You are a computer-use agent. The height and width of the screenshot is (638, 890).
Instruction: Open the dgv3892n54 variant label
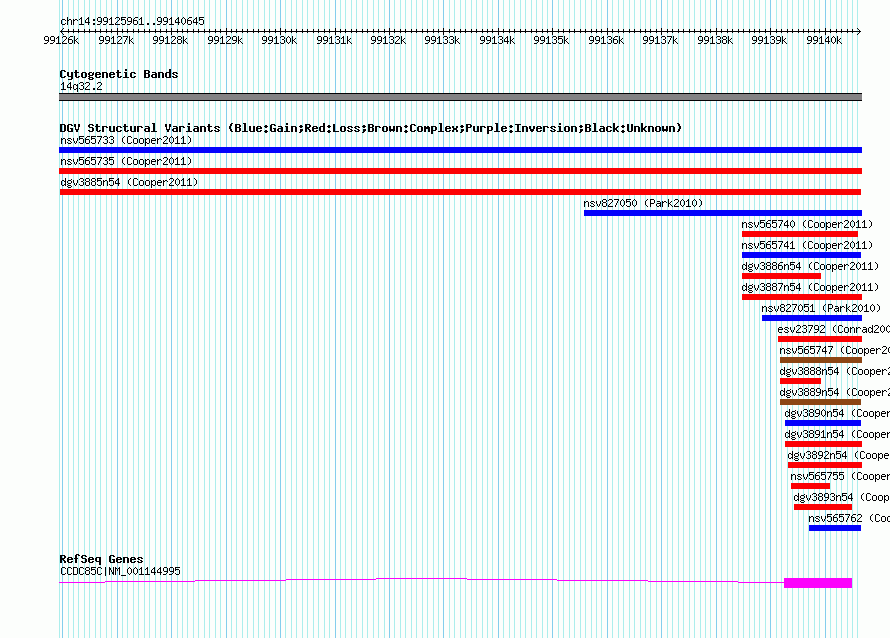tap(838, 455)
